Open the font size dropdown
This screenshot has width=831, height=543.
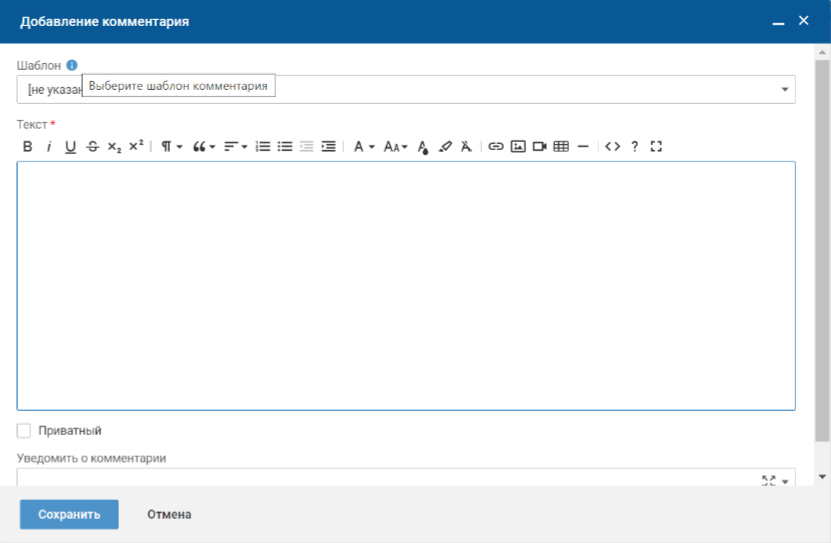pyautogui.click(x=397, y=147)
